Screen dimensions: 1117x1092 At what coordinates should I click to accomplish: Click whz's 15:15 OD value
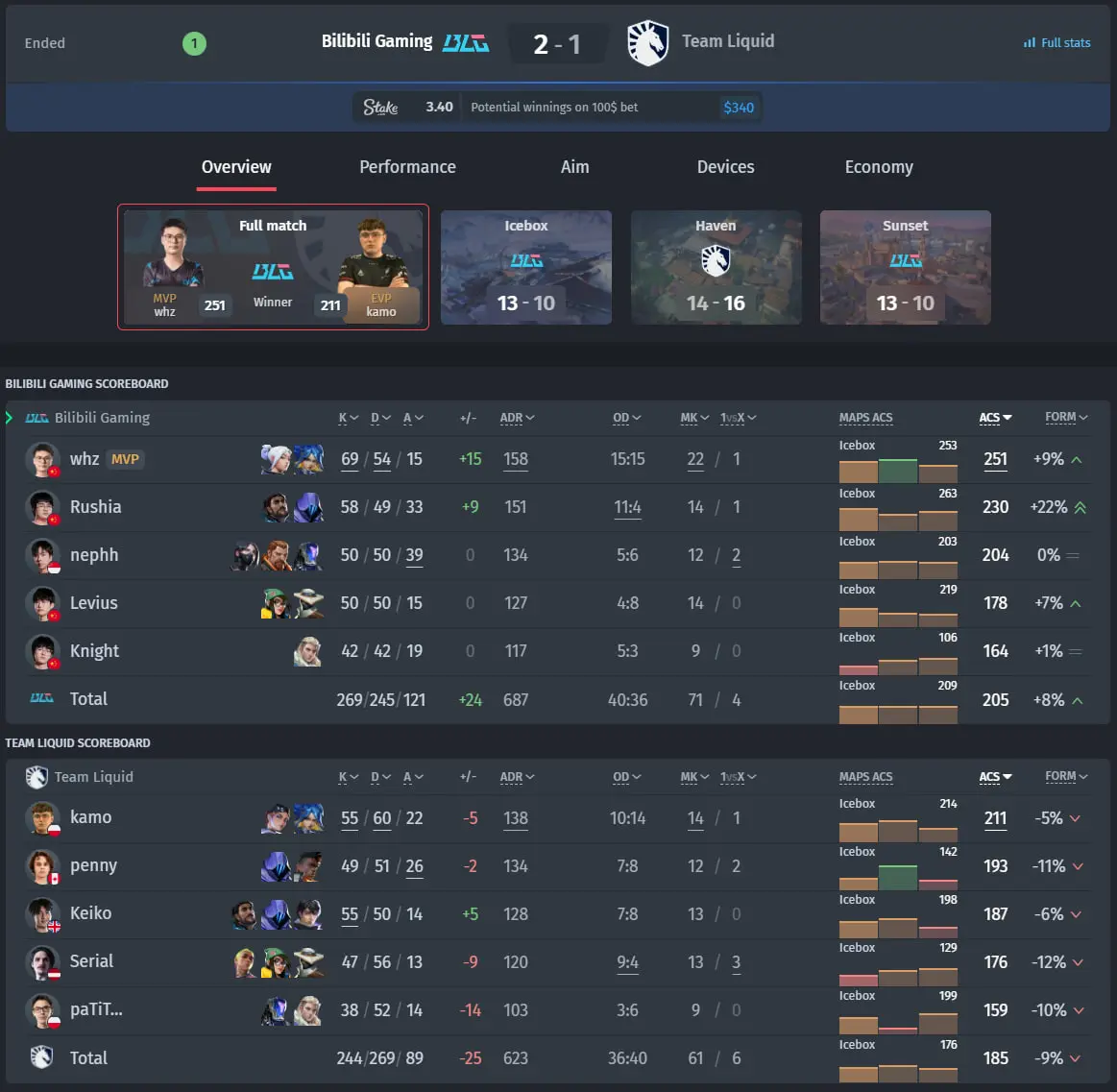(x=627, y=459)
